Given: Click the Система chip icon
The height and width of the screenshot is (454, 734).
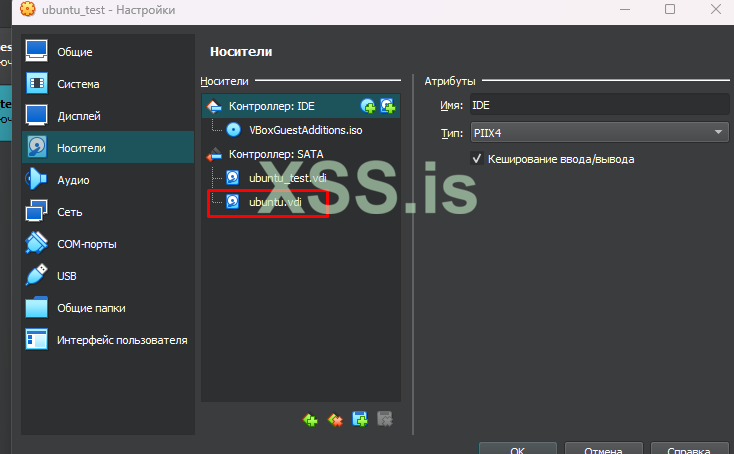Looking at the screenshot, I should click(x=37, y=83).
